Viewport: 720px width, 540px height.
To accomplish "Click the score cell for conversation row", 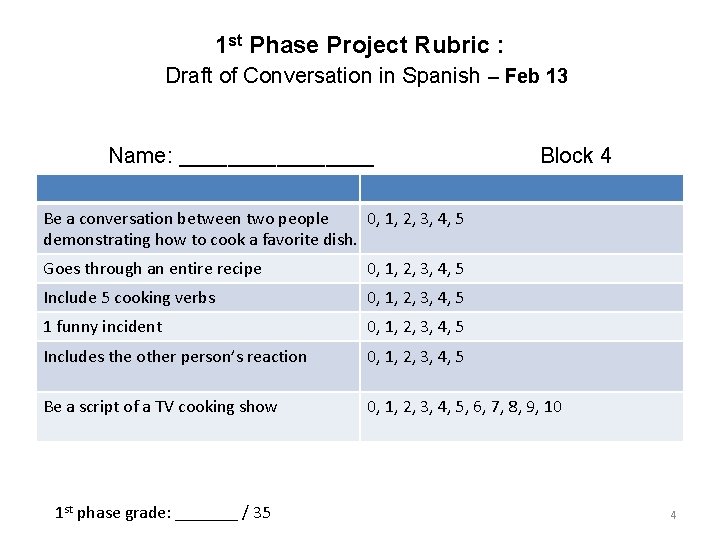I will (415, 219).
